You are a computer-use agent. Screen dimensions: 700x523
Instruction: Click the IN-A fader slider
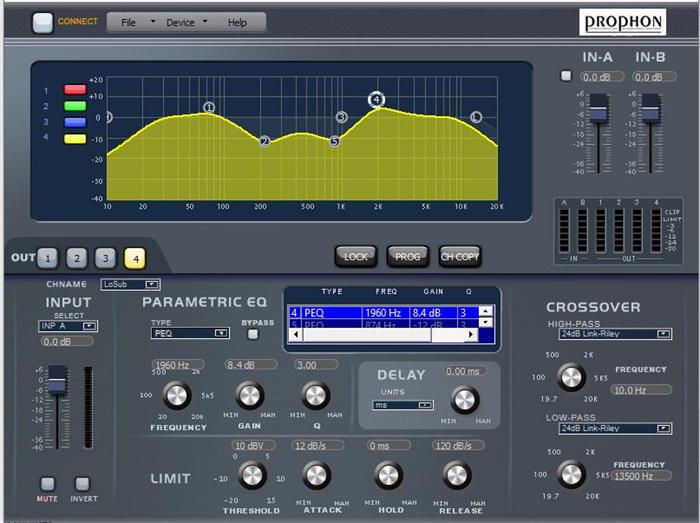(598, 109)
